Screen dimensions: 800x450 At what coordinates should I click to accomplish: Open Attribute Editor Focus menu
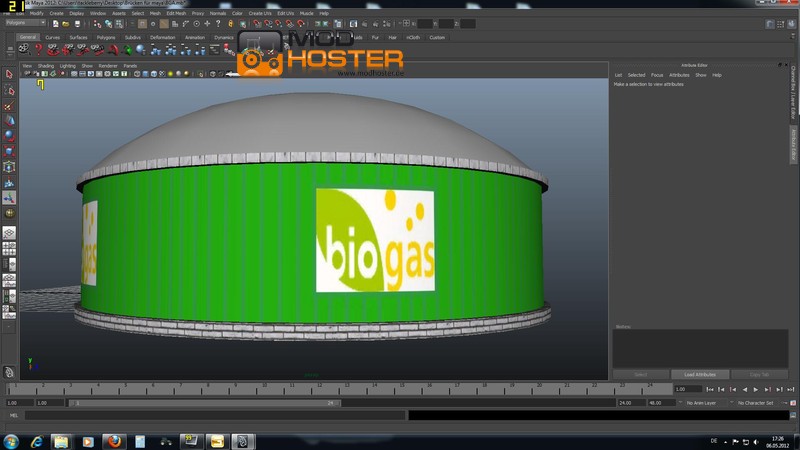657,75
